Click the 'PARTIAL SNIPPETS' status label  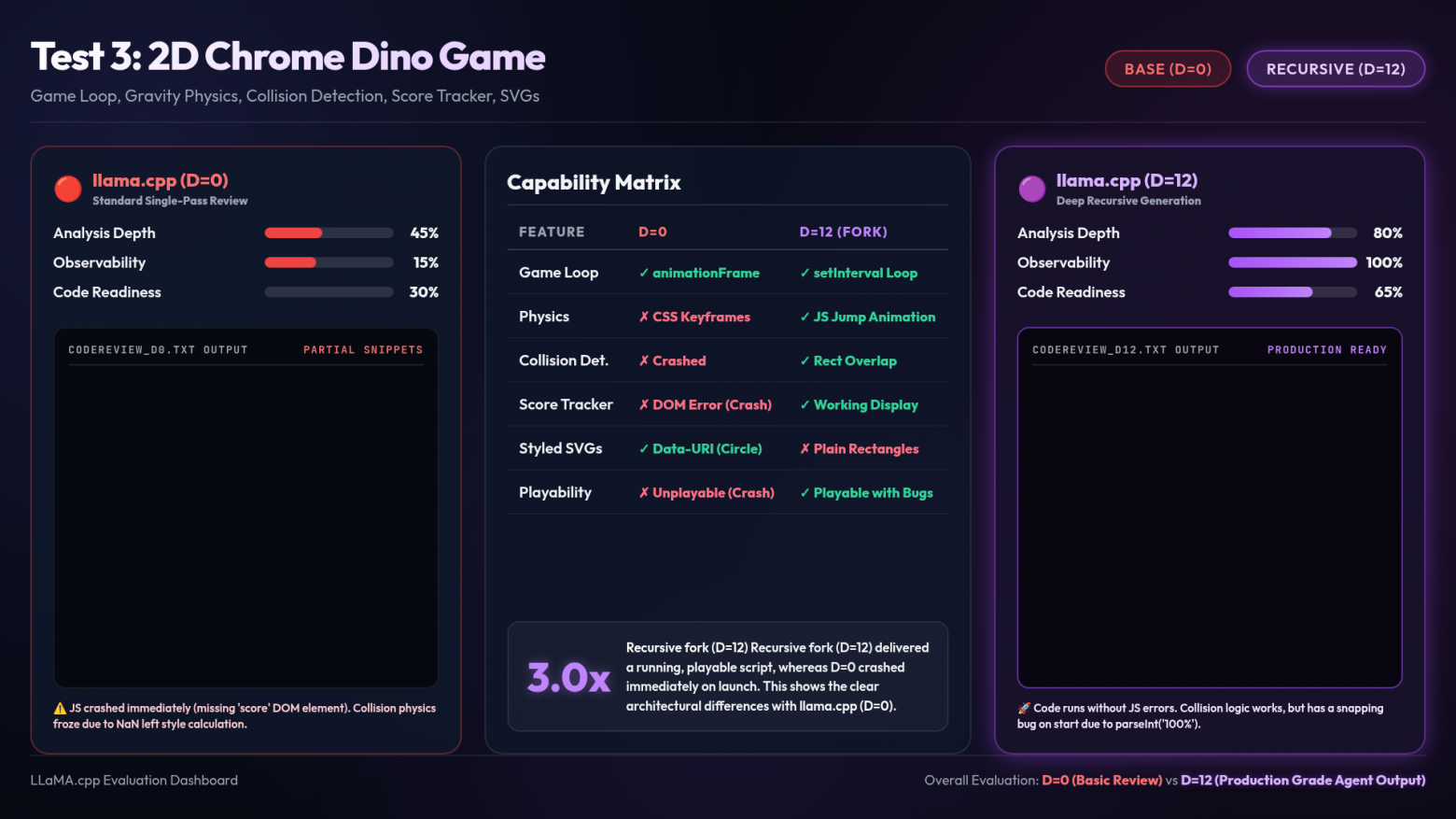click(x=363, y=350)
